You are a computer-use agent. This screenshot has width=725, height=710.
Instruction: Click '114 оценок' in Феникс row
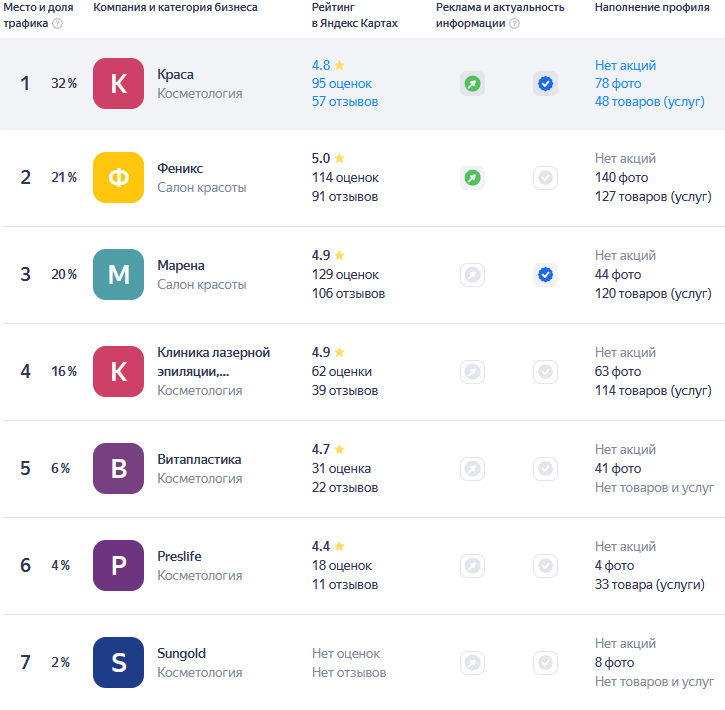click(x=345, y=178)
